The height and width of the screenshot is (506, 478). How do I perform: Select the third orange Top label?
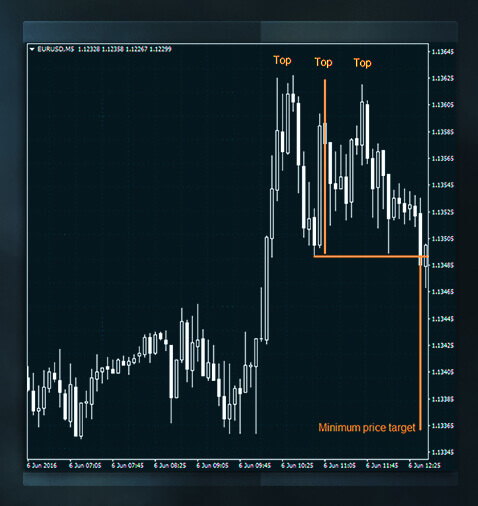362,63
